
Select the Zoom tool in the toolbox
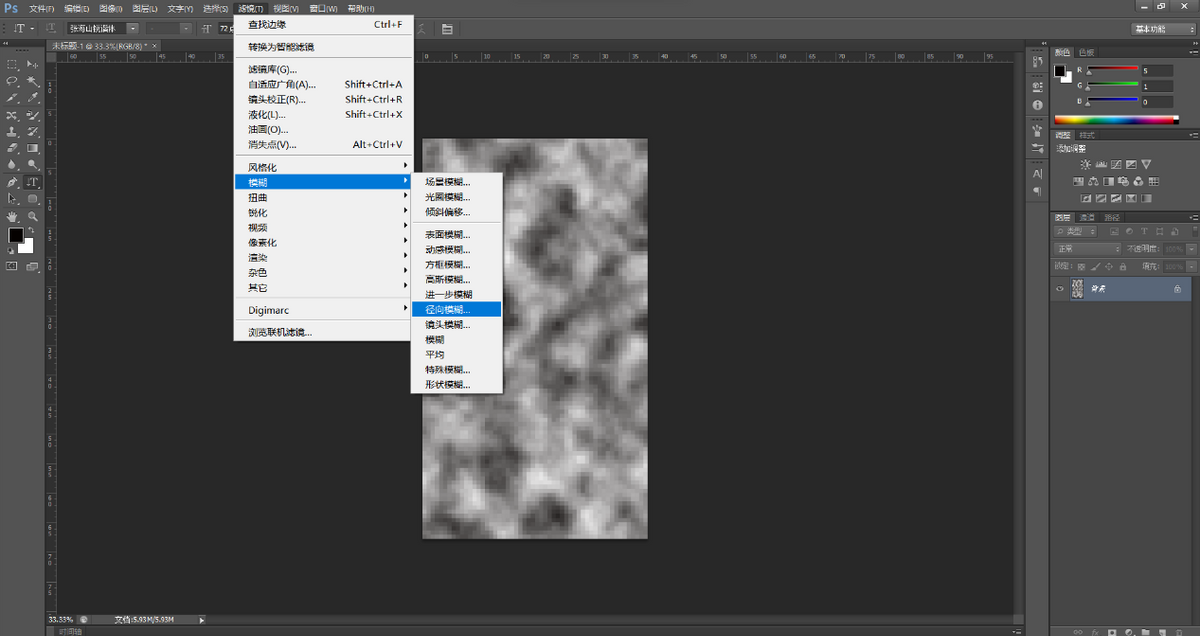click(x=33, y=216)
